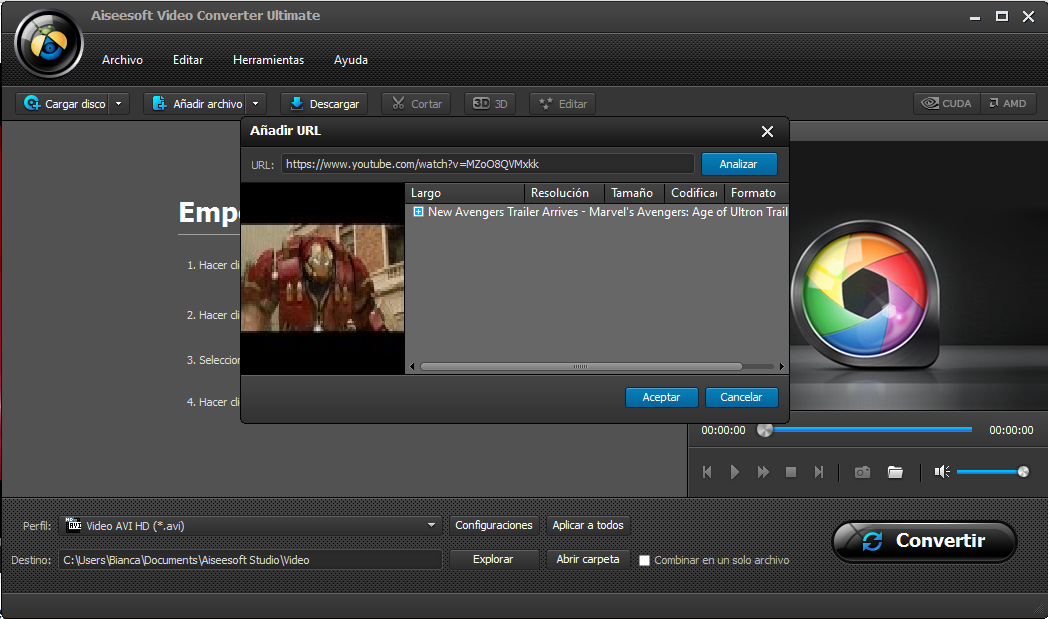The height and width of the screenshot is (619, 1048).
Task: Open the Archivo menu
Action: click(122, 59)
